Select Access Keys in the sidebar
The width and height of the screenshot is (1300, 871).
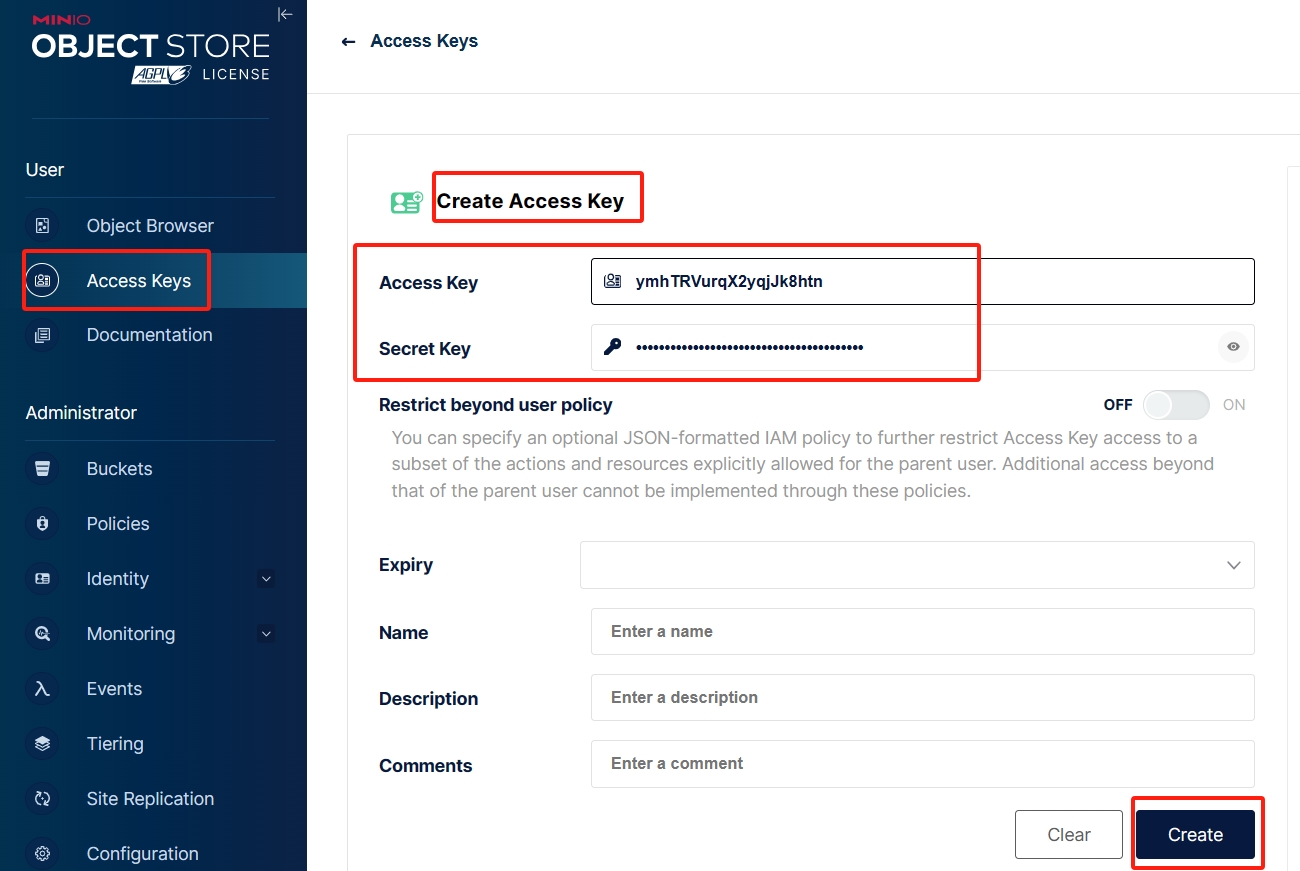tap(138, 281)
